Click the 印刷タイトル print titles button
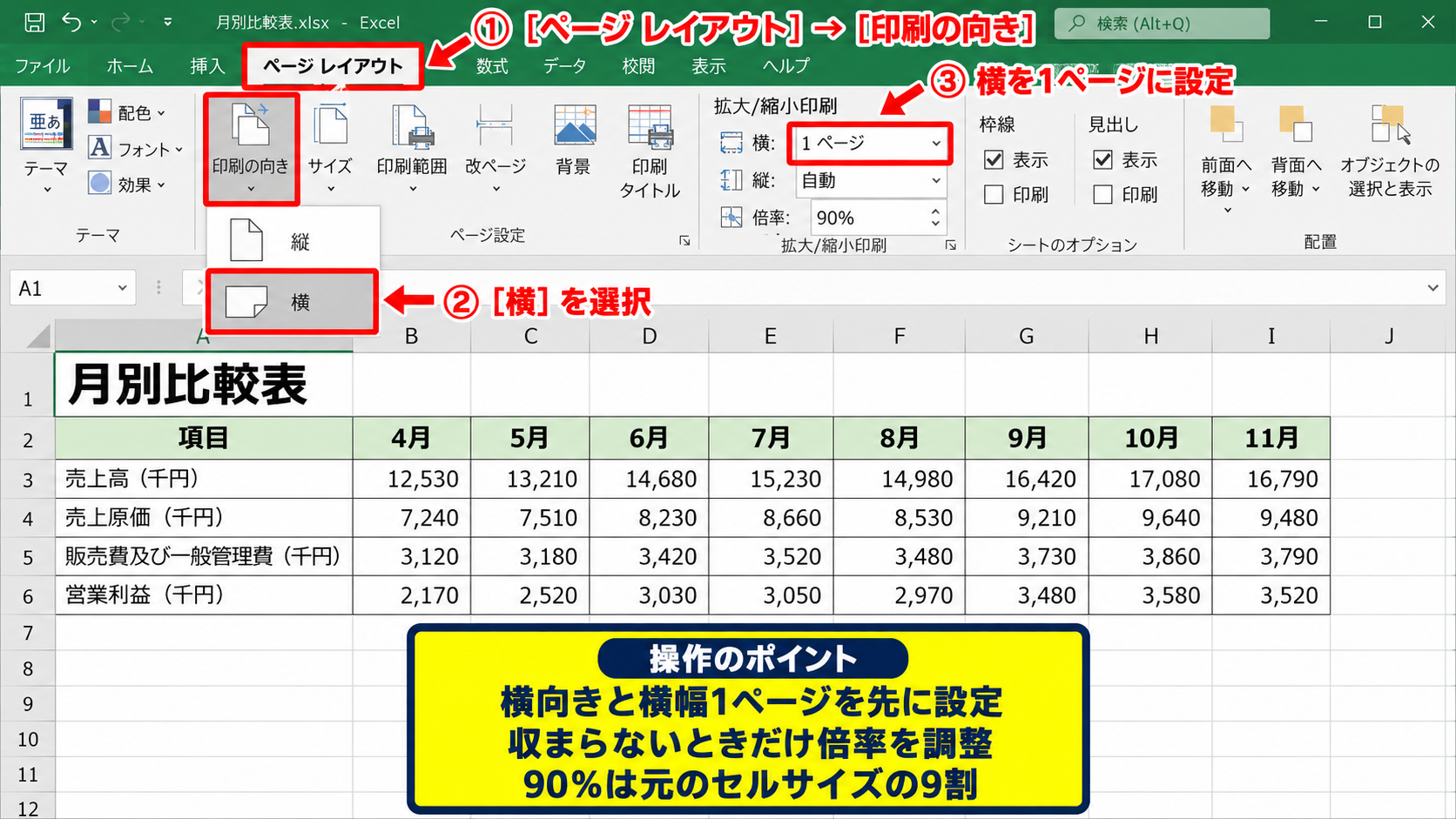The image size is (1456, 819). point(650,151)
